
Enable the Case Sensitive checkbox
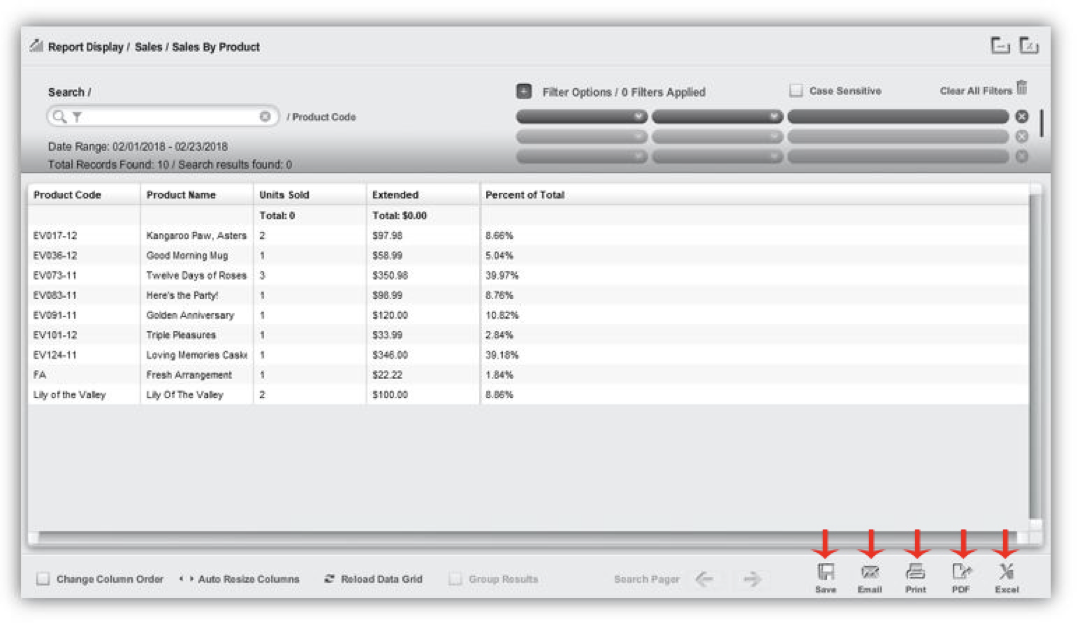(796, 91)
